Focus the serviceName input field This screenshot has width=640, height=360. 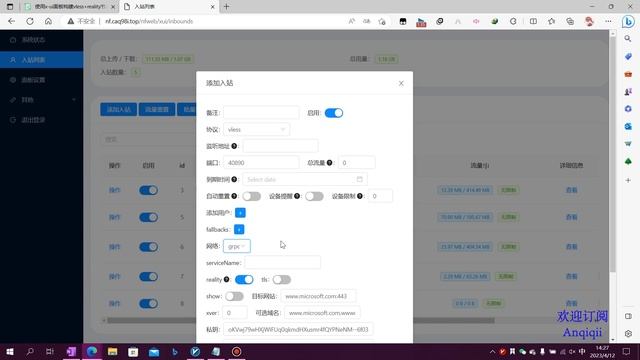pyautogui.click(x=282, y=262)
